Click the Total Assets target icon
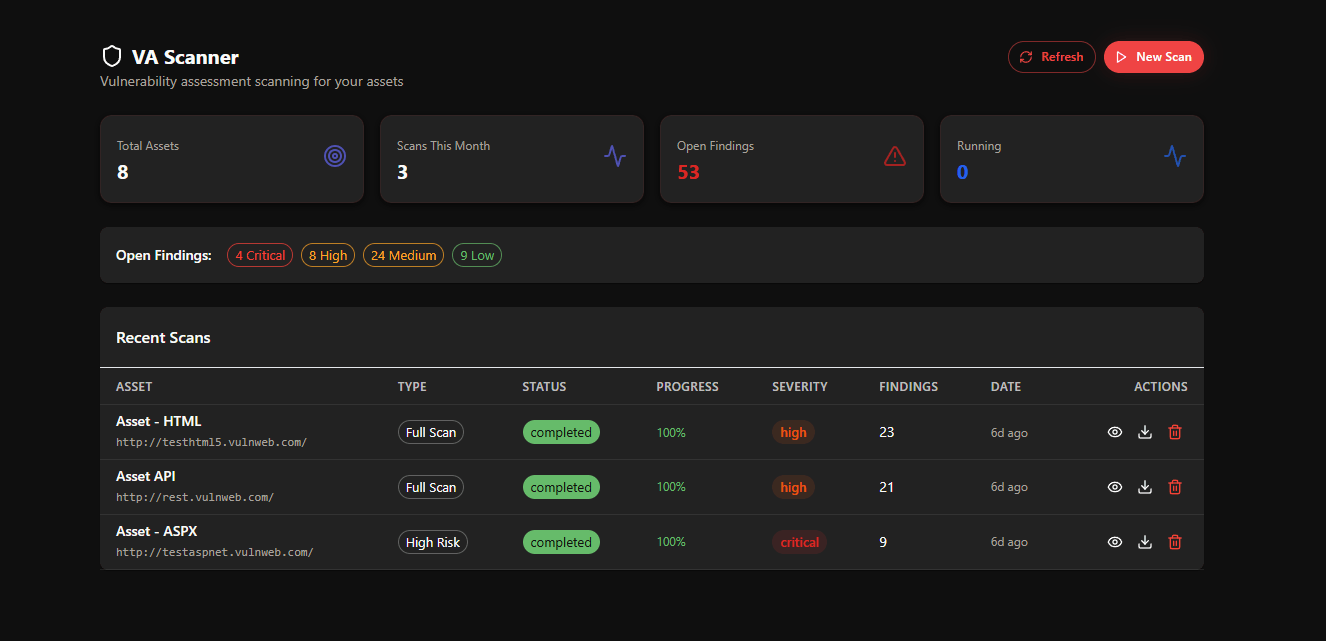 pos(335,156)
